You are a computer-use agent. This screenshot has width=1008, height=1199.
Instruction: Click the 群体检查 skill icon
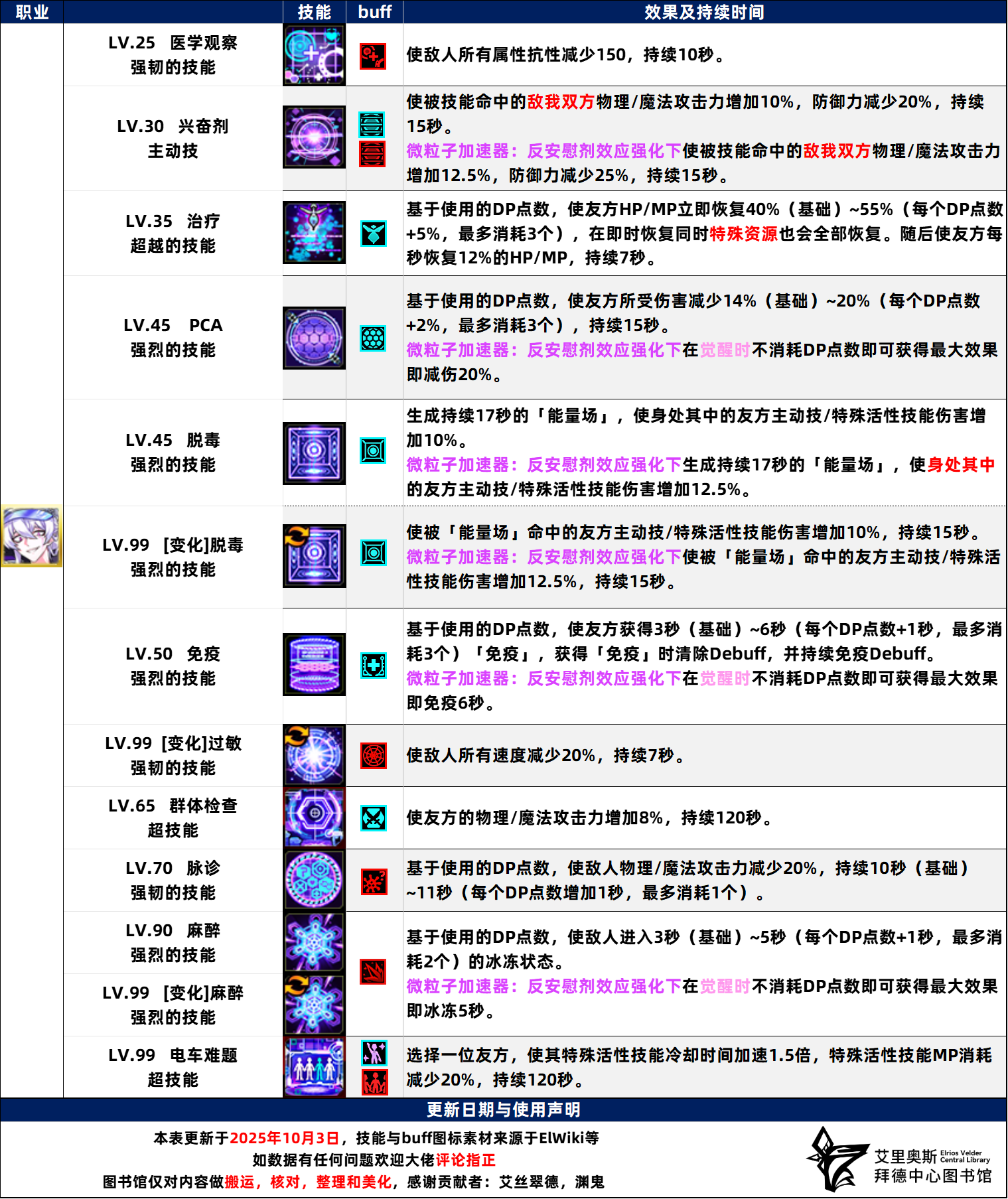[x=314, y=817]
